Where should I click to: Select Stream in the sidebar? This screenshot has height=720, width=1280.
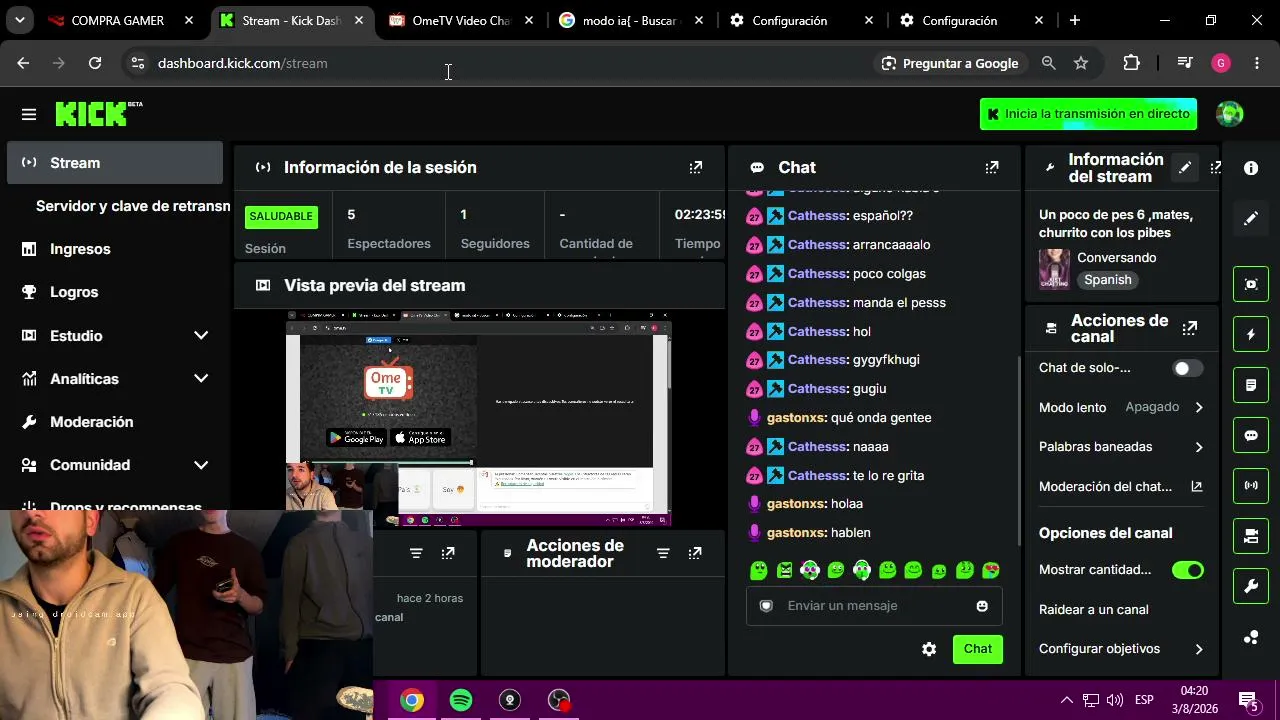[x=115, y=163]
